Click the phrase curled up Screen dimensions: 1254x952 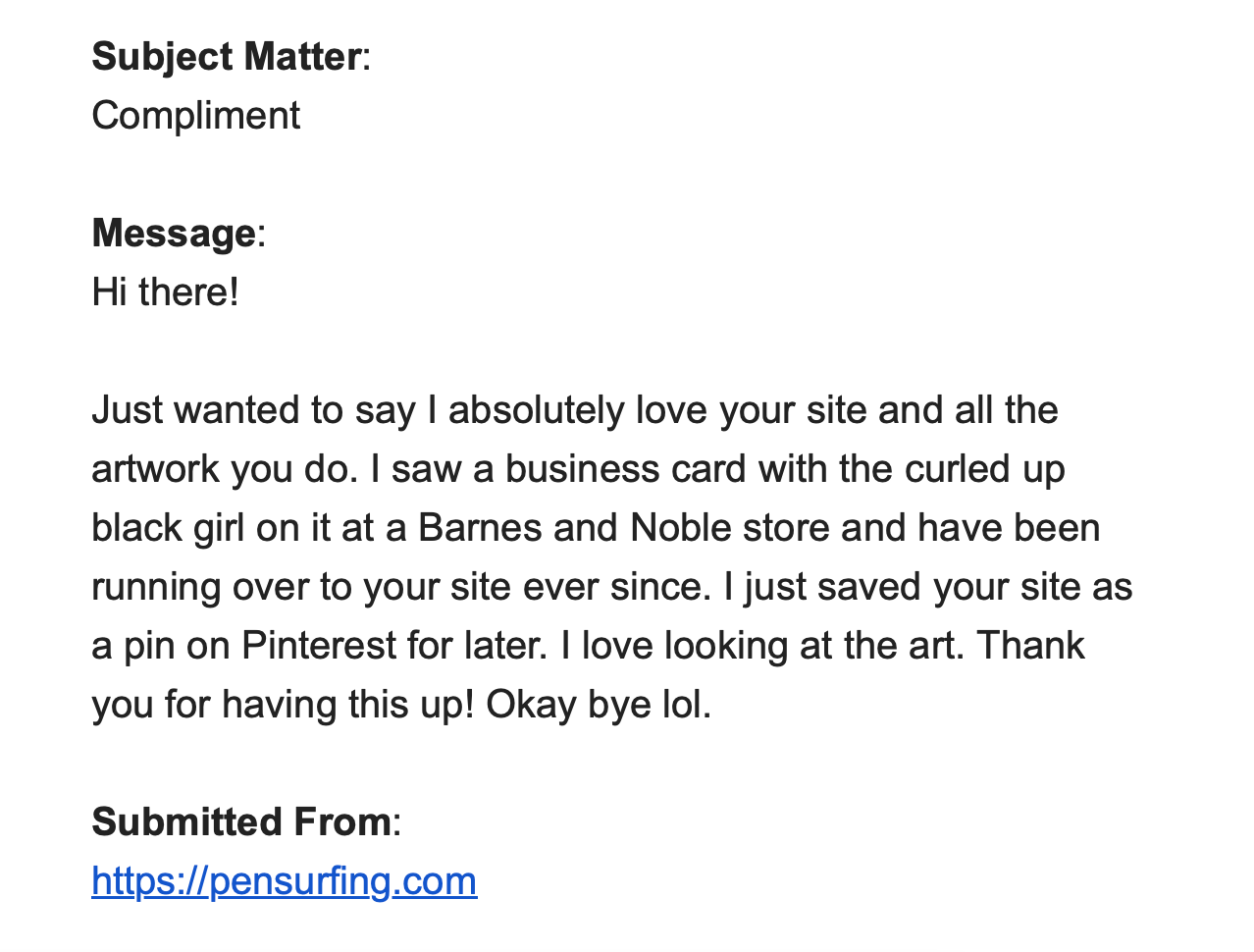[x=985, y=469]
